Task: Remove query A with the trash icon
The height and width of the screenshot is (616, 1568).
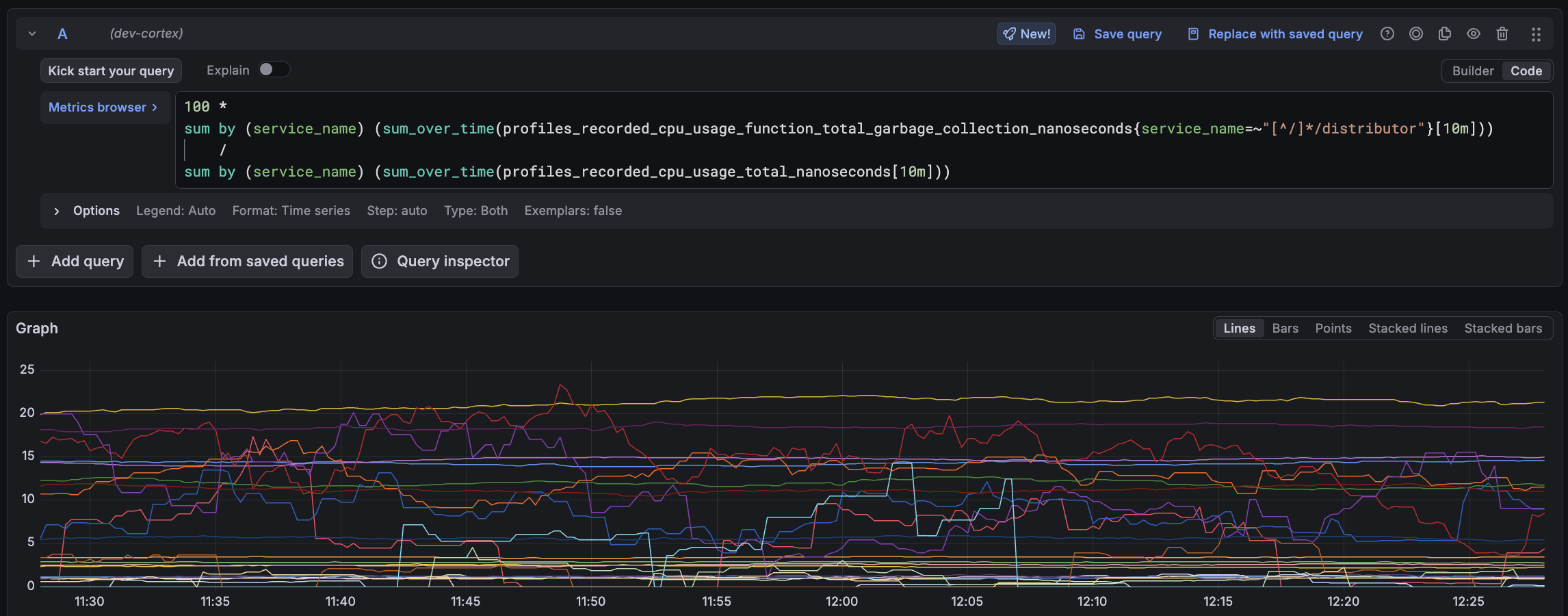Action: pyautogui.click(x=1502, y=34)
